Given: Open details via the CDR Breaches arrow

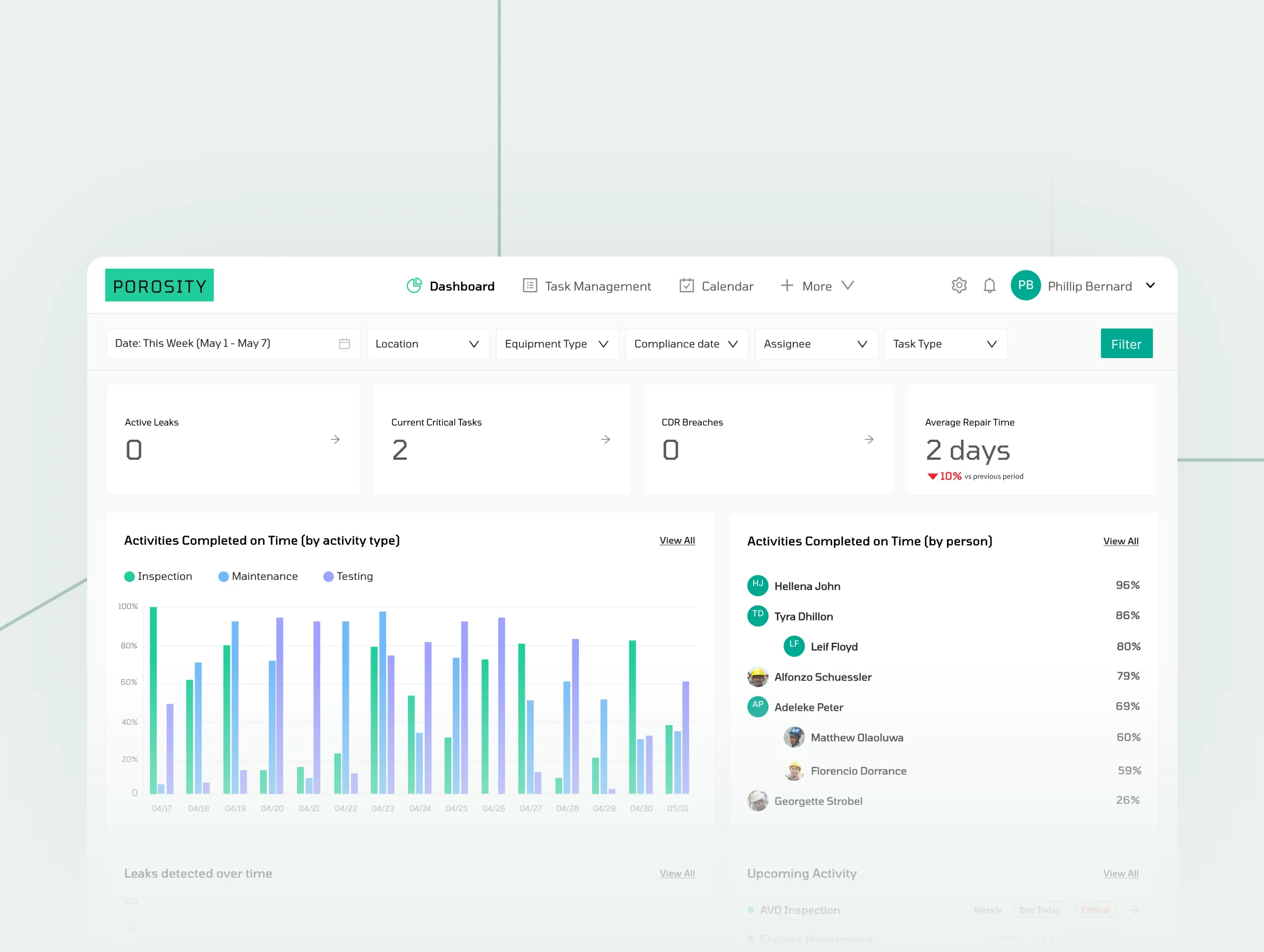Looking at the screenshot, I should 869,440.
